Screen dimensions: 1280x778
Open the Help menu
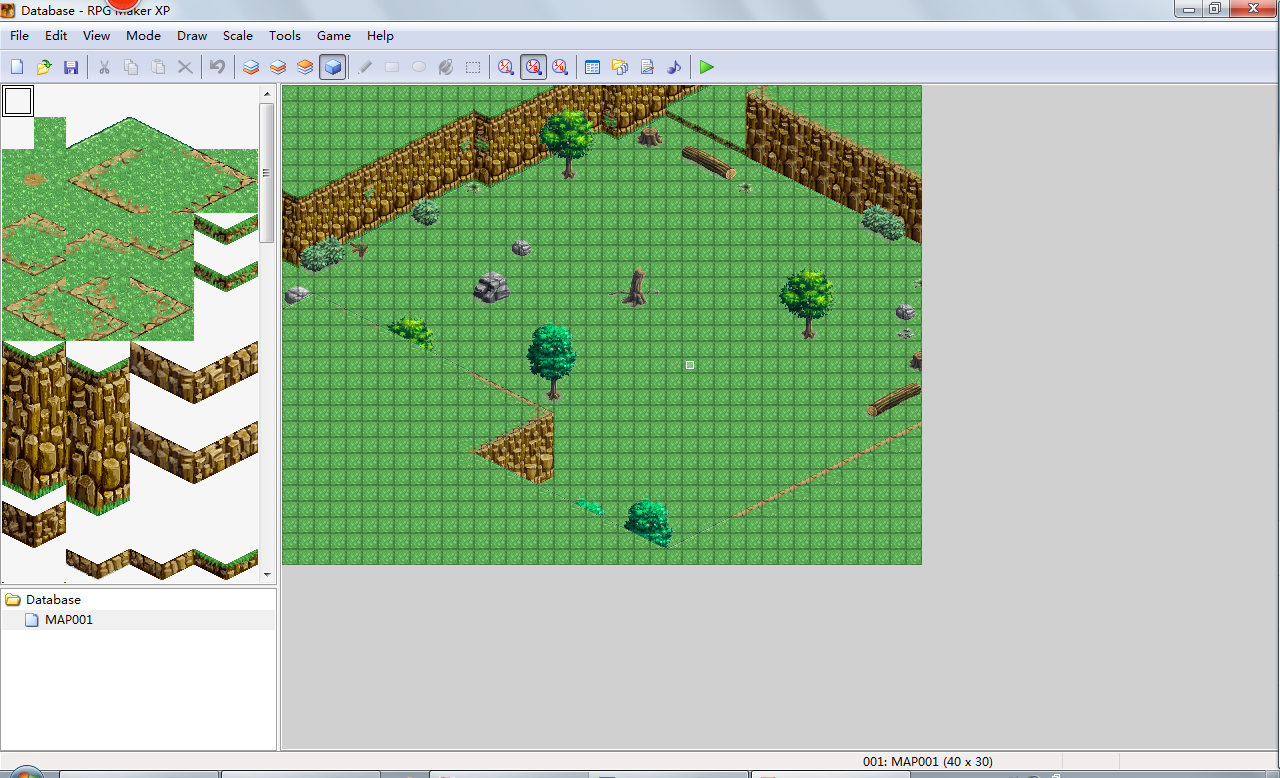(380, 36)
